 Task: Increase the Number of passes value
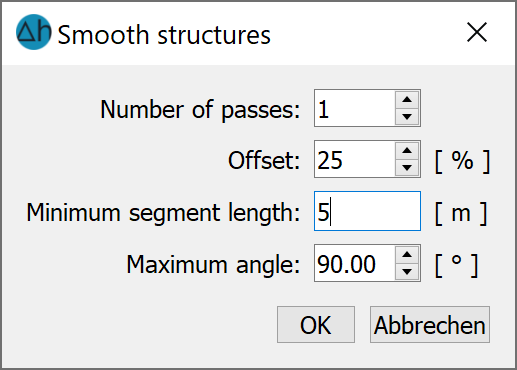[x=407, y=100]
